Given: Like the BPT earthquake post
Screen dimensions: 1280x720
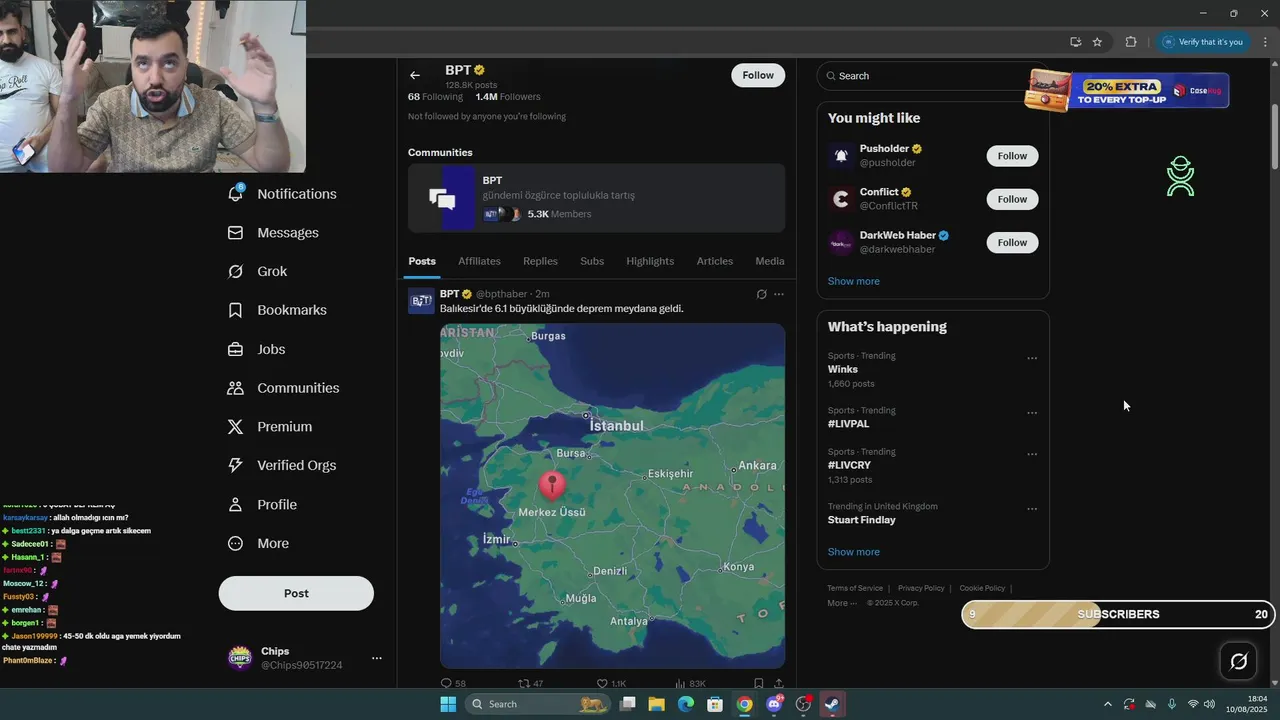Looking at the screenshot, I should pos(602,684).
